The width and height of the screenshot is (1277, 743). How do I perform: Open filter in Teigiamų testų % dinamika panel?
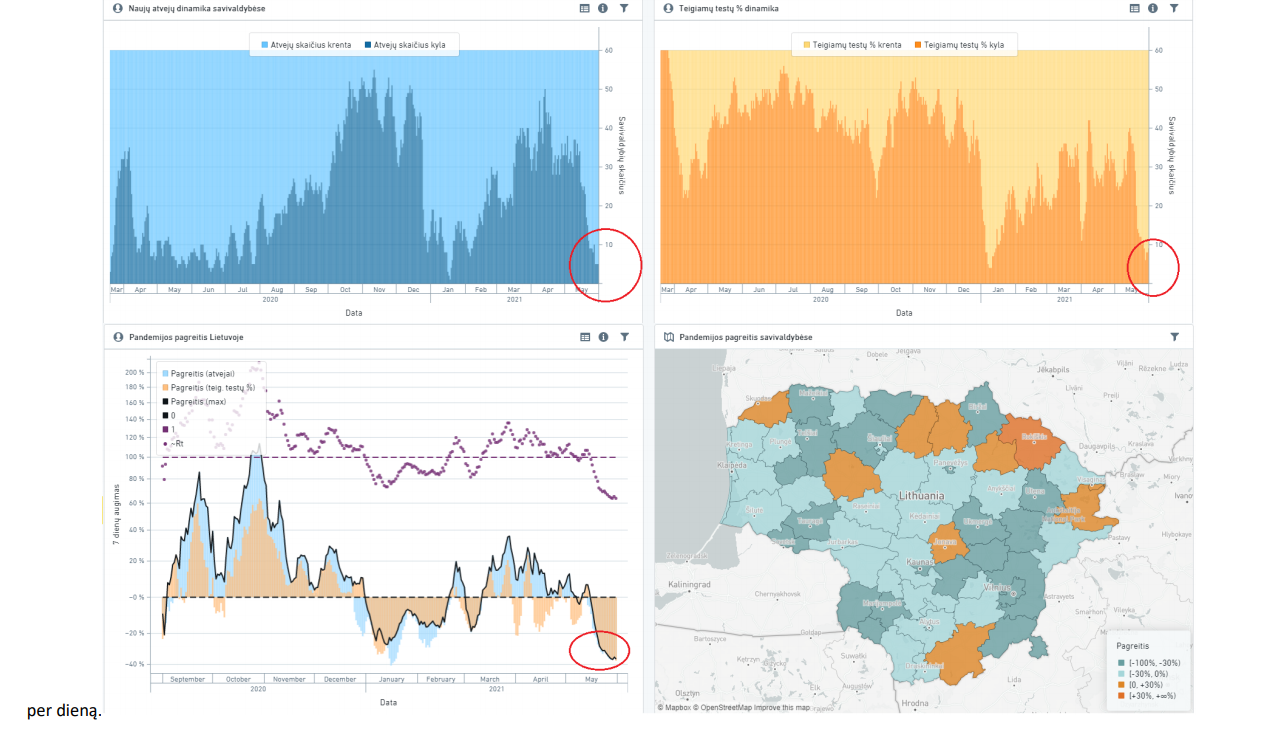click(1174, 8)
